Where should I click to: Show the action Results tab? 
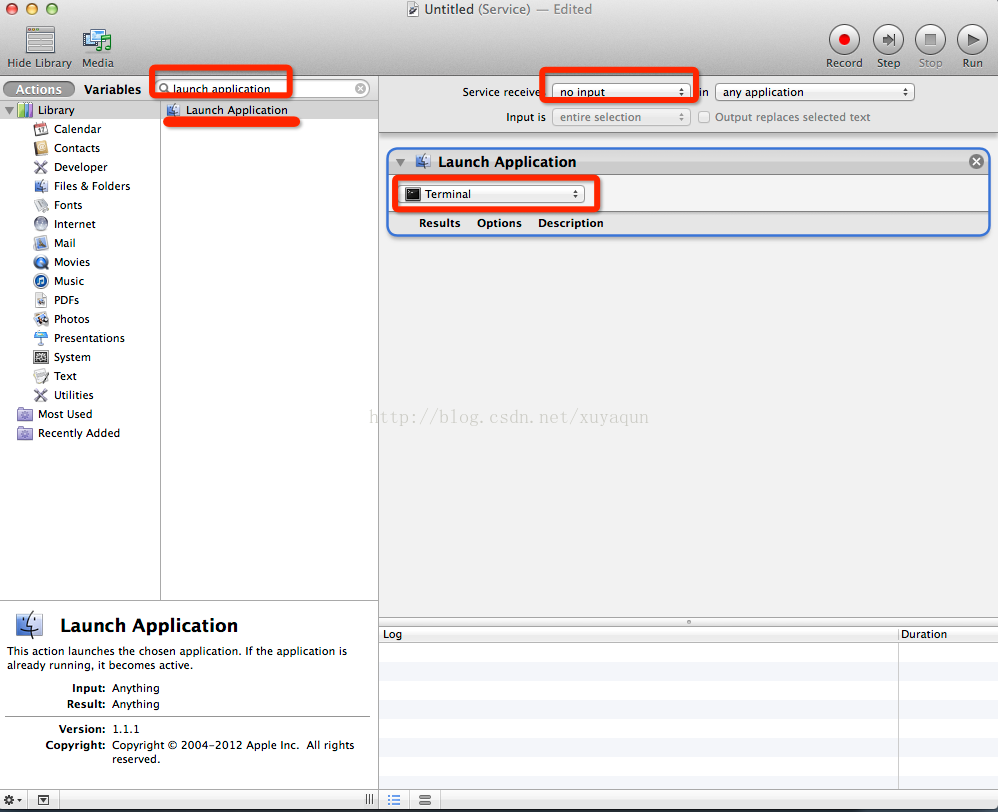(439, 223)
